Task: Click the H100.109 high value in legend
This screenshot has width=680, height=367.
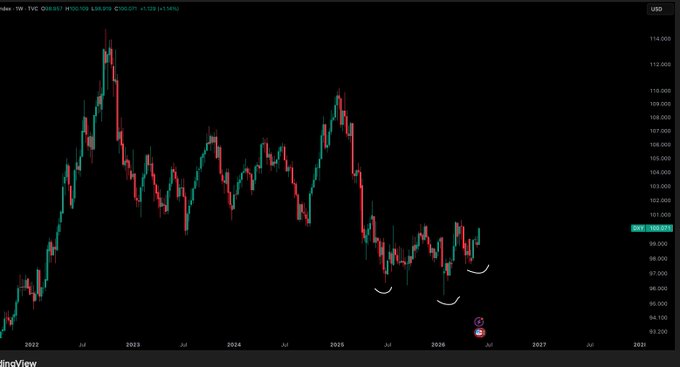Action: coord(77,9)
